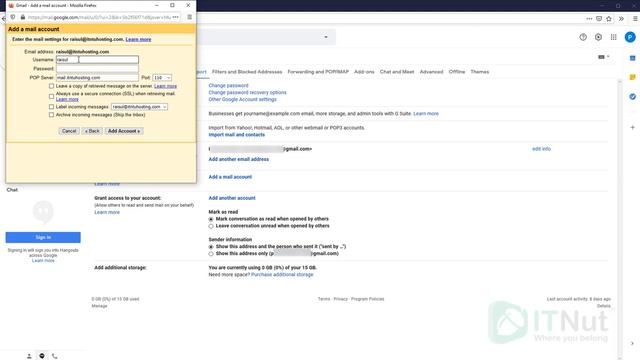Image resolution: width=640 pixels, height=360 pixels.
Task: Click Add another email address link
Action: point(238,159)
